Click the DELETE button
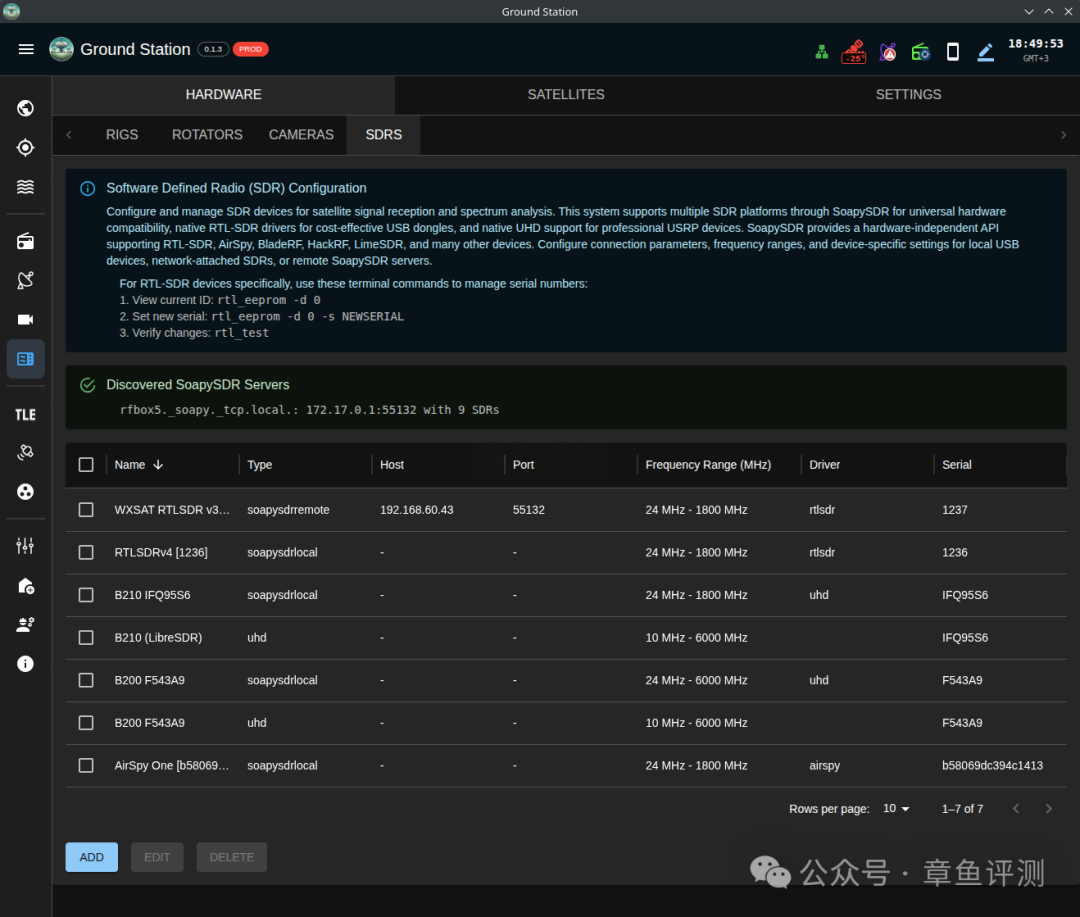 click(x=231, y=857)
